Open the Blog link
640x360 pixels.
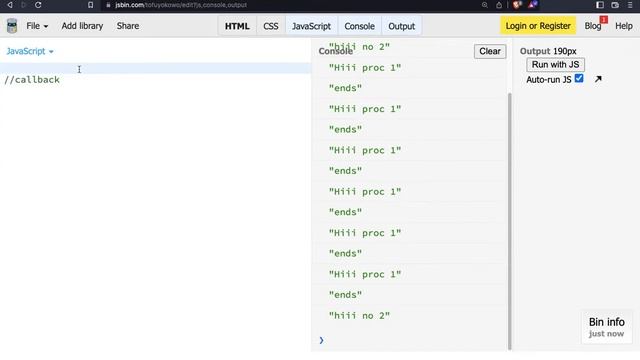[593, 26]
